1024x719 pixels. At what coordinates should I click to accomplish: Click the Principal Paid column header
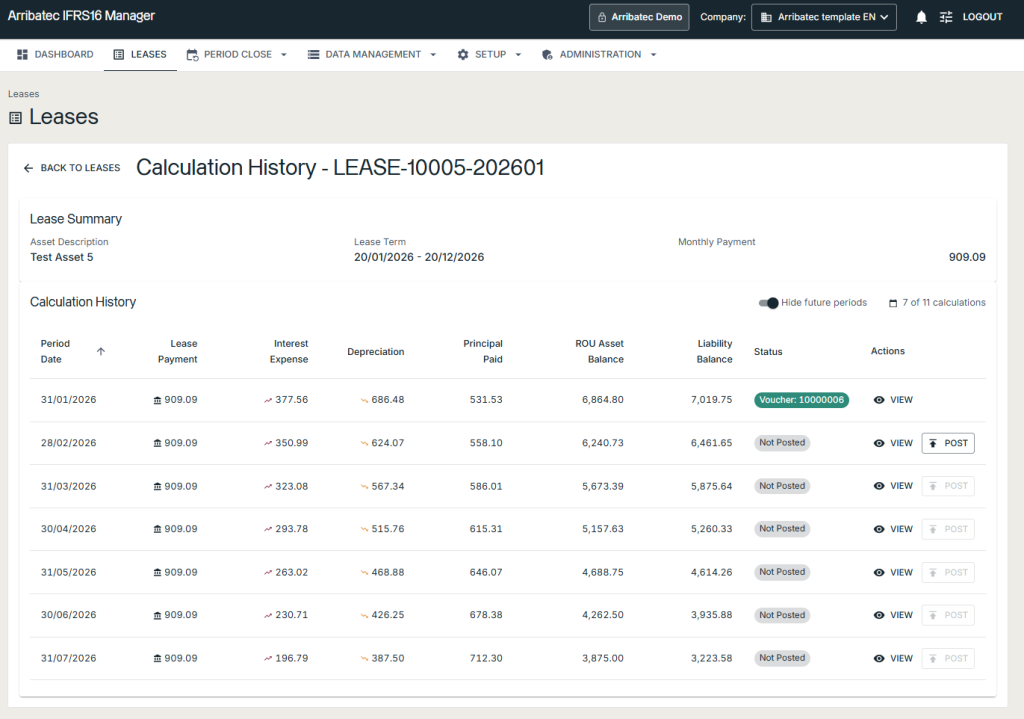[483, 351]
